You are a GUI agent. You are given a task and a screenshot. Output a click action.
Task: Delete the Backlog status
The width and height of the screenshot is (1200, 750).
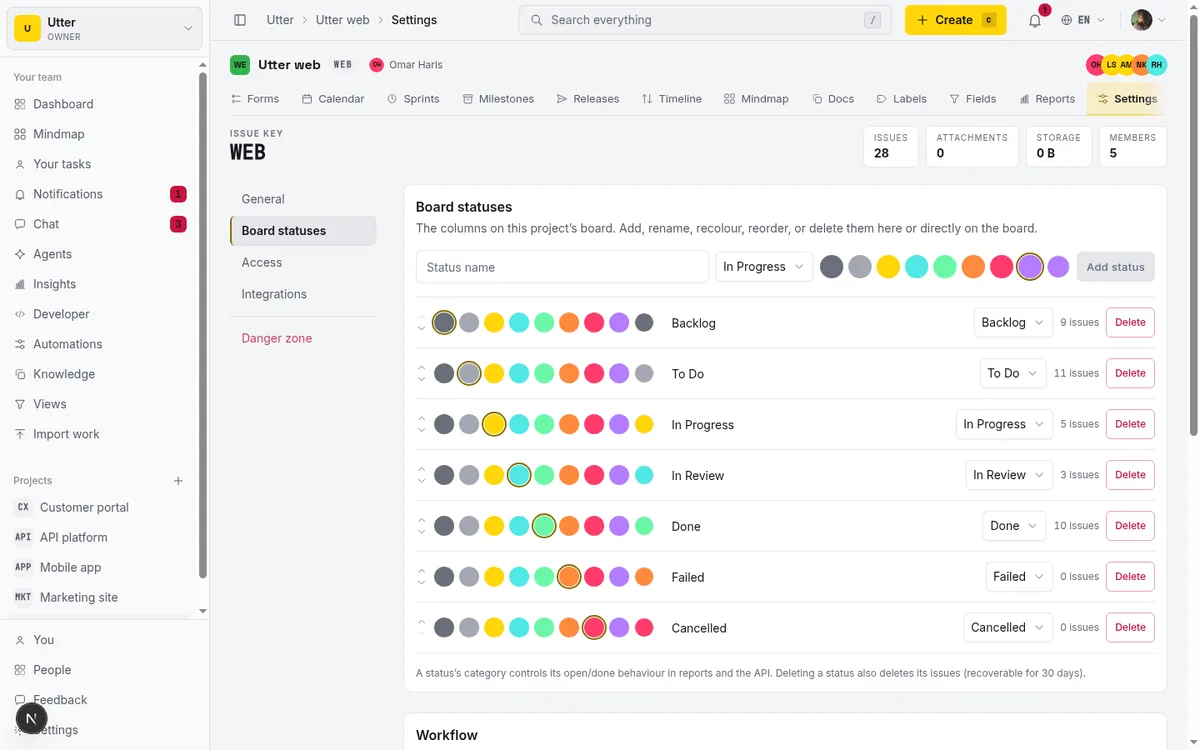[1130, 323]
